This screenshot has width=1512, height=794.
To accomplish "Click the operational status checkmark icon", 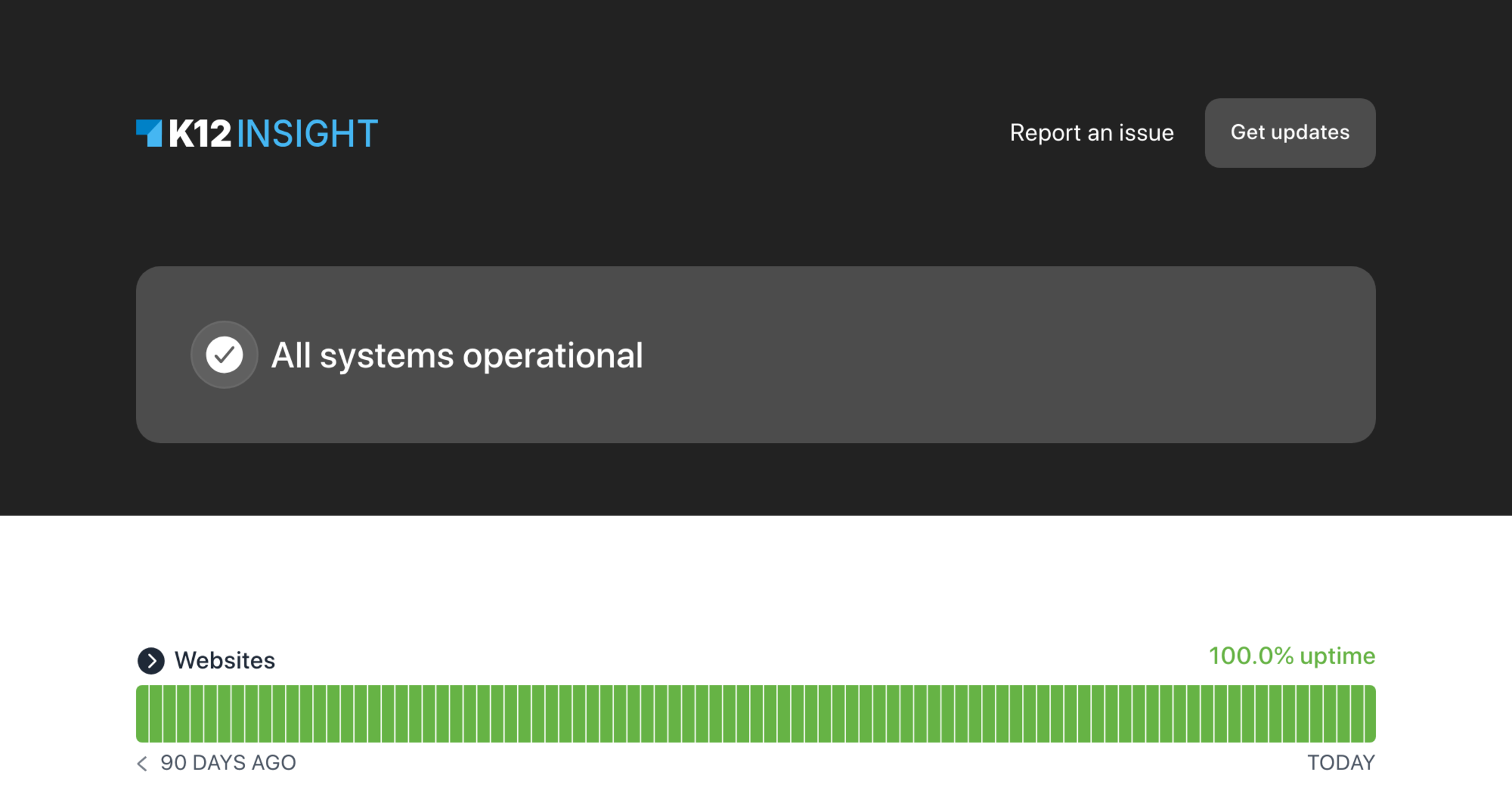I will click(224, 355).
